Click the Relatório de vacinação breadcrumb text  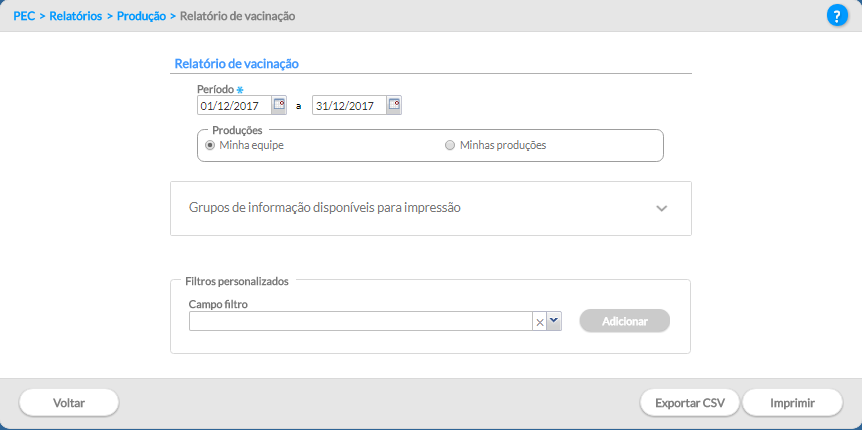(237, 16)
